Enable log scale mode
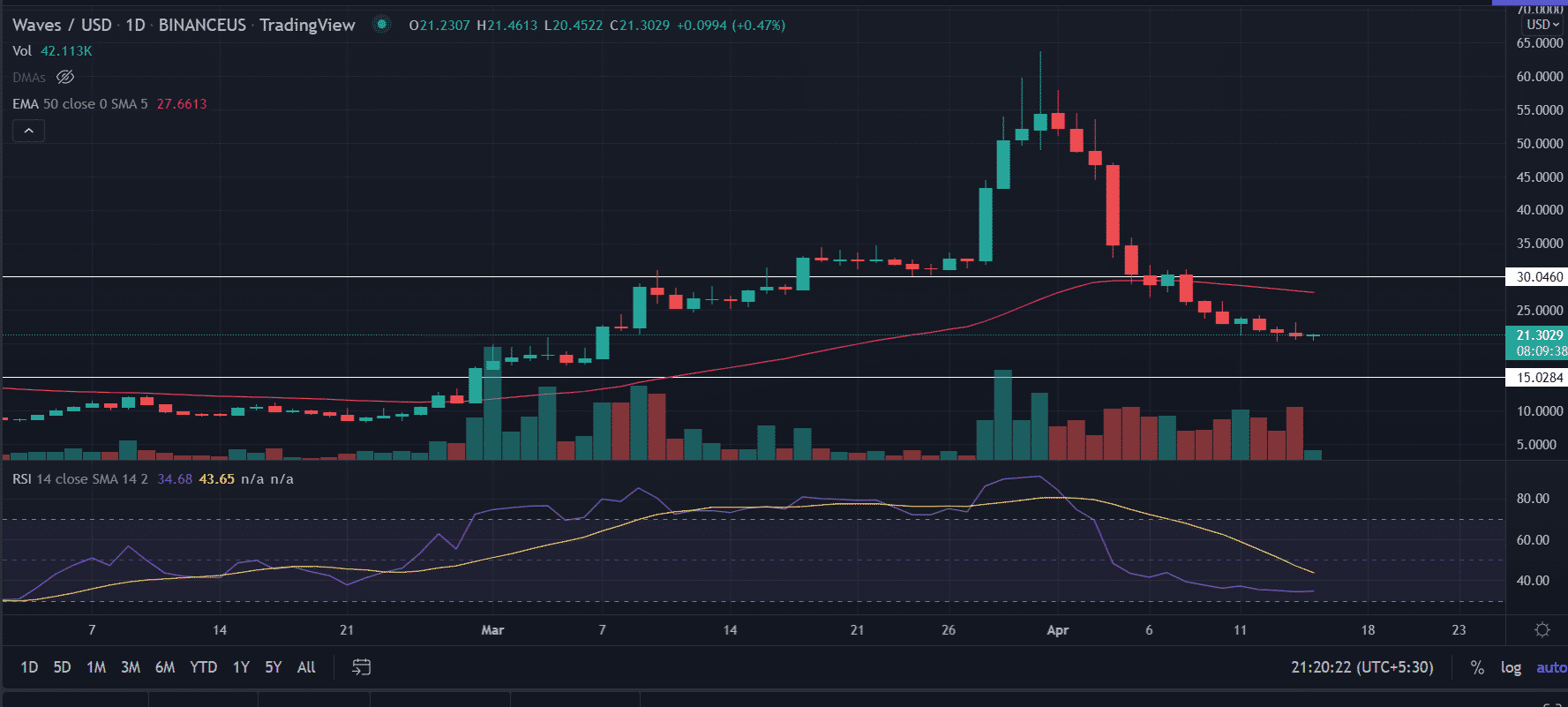 [1510, 667]
